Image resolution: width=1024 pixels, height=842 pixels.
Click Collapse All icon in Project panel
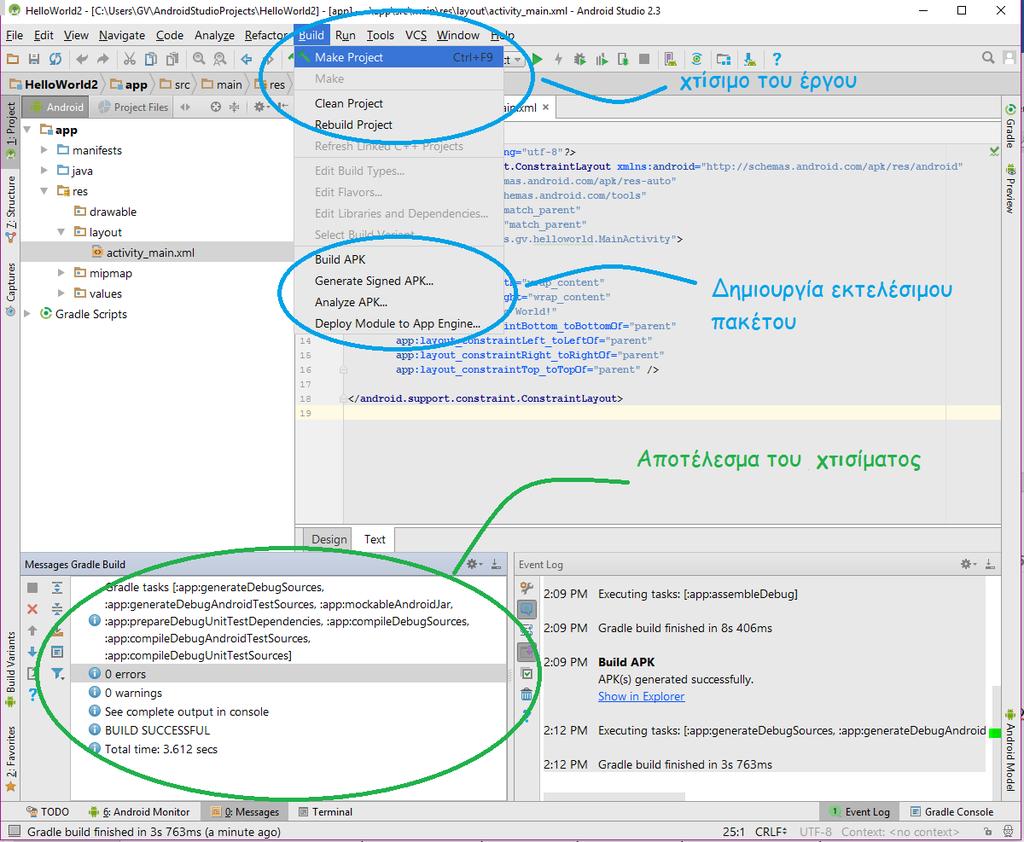[x=234, y=106]
